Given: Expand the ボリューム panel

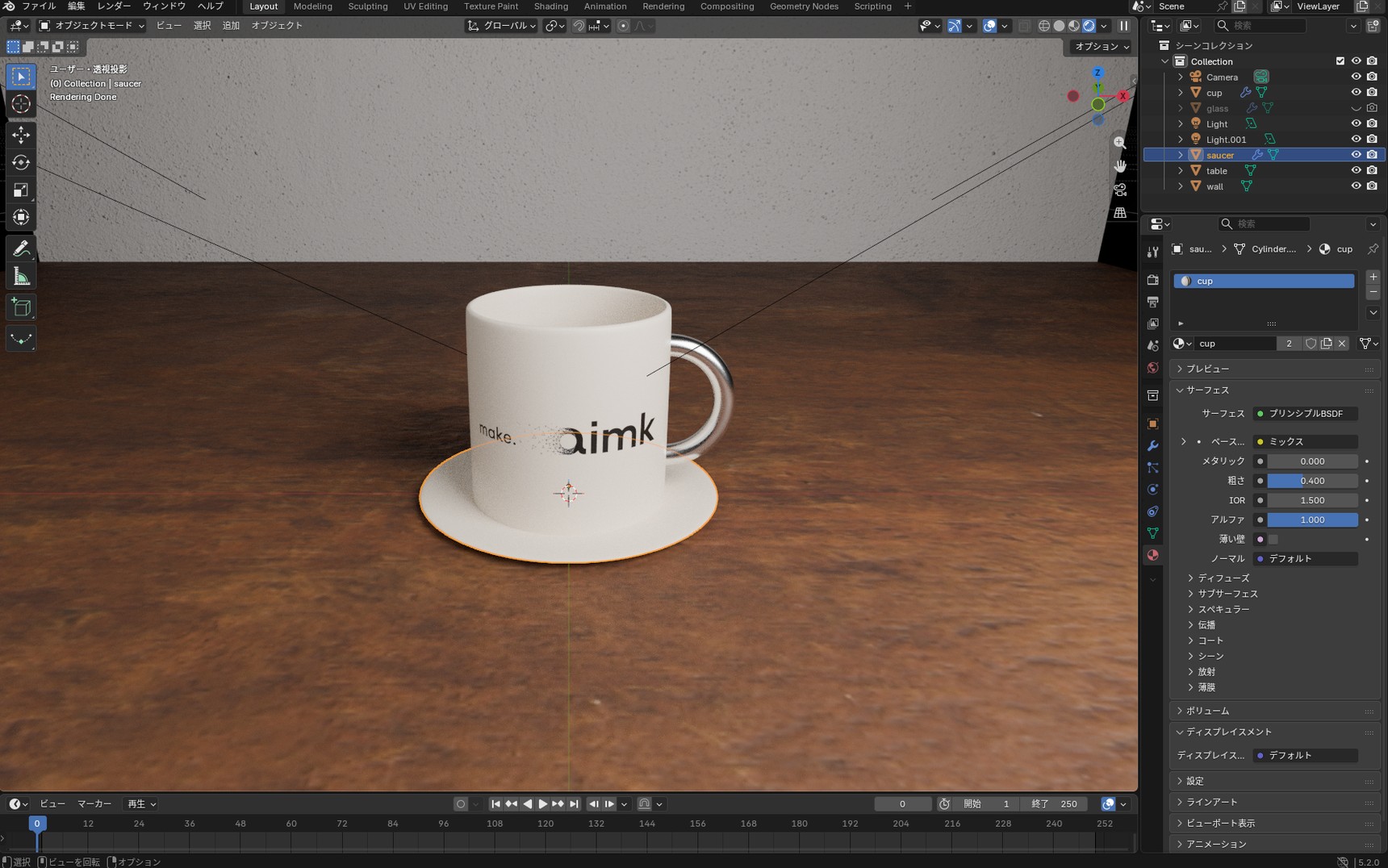Looking at the screenshot, I should coord(1206,711).
